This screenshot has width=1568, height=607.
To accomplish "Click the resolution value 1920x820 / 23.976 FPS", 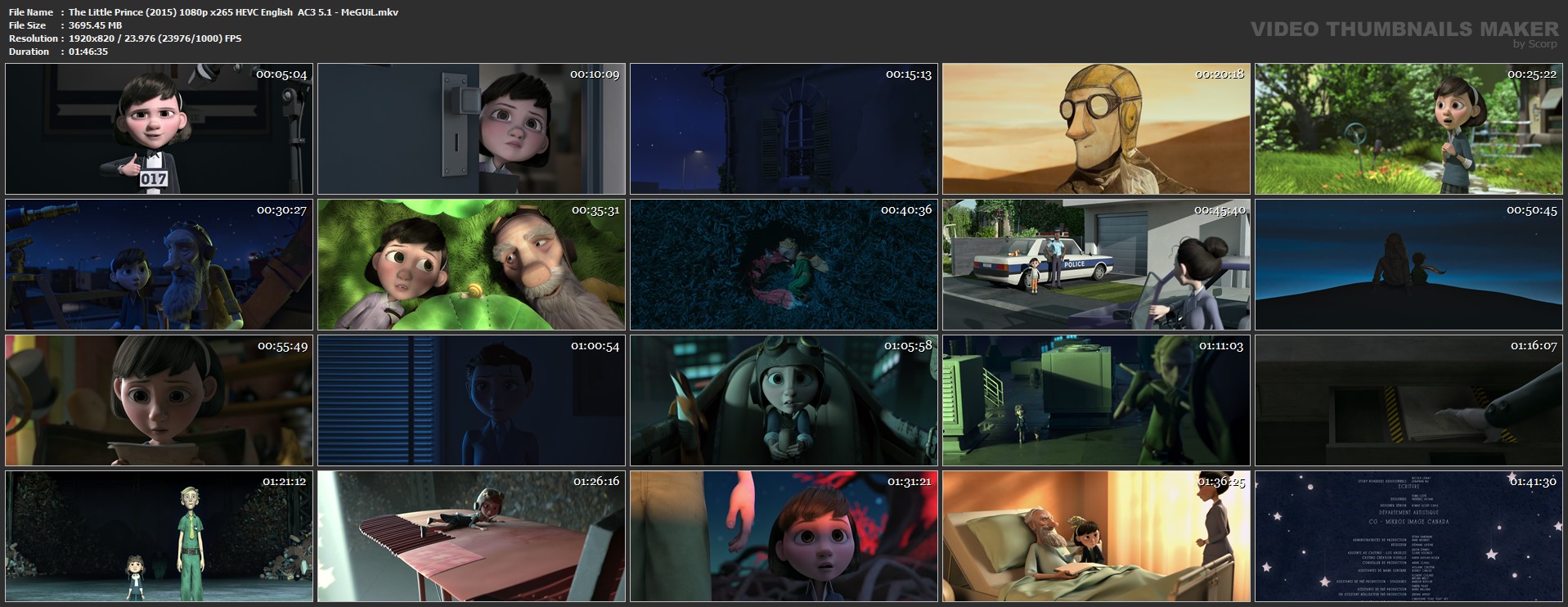I will (x=155, y=38).
